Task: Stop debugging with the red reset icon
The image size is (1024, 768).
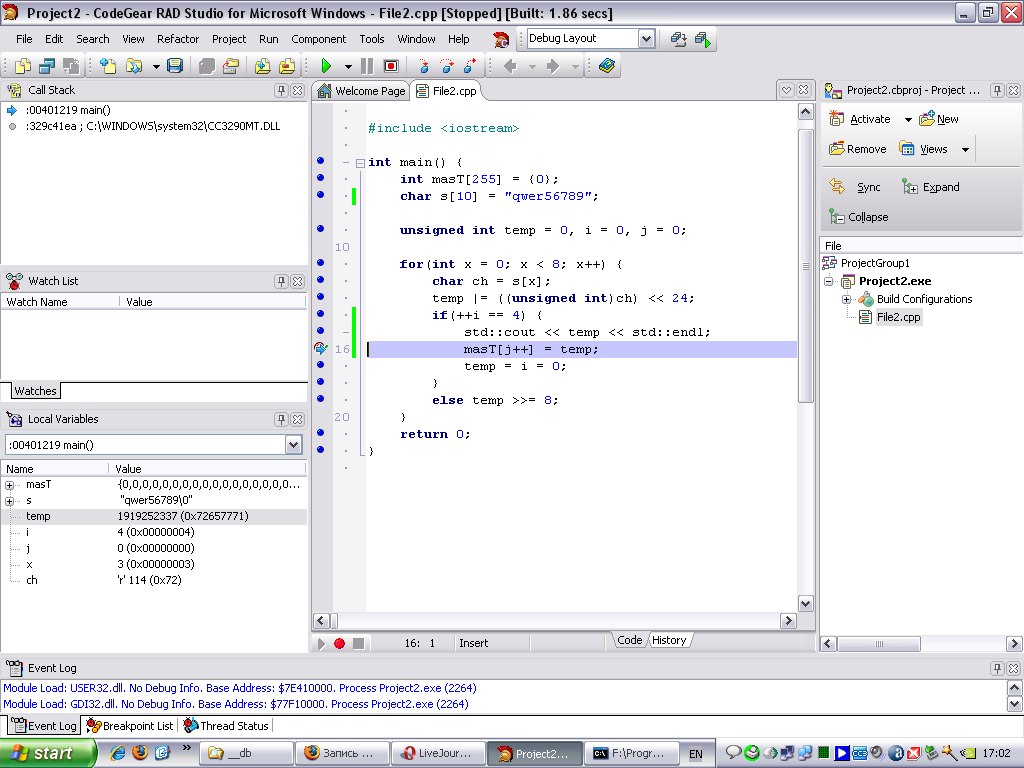Action: [x=391, y=66]
